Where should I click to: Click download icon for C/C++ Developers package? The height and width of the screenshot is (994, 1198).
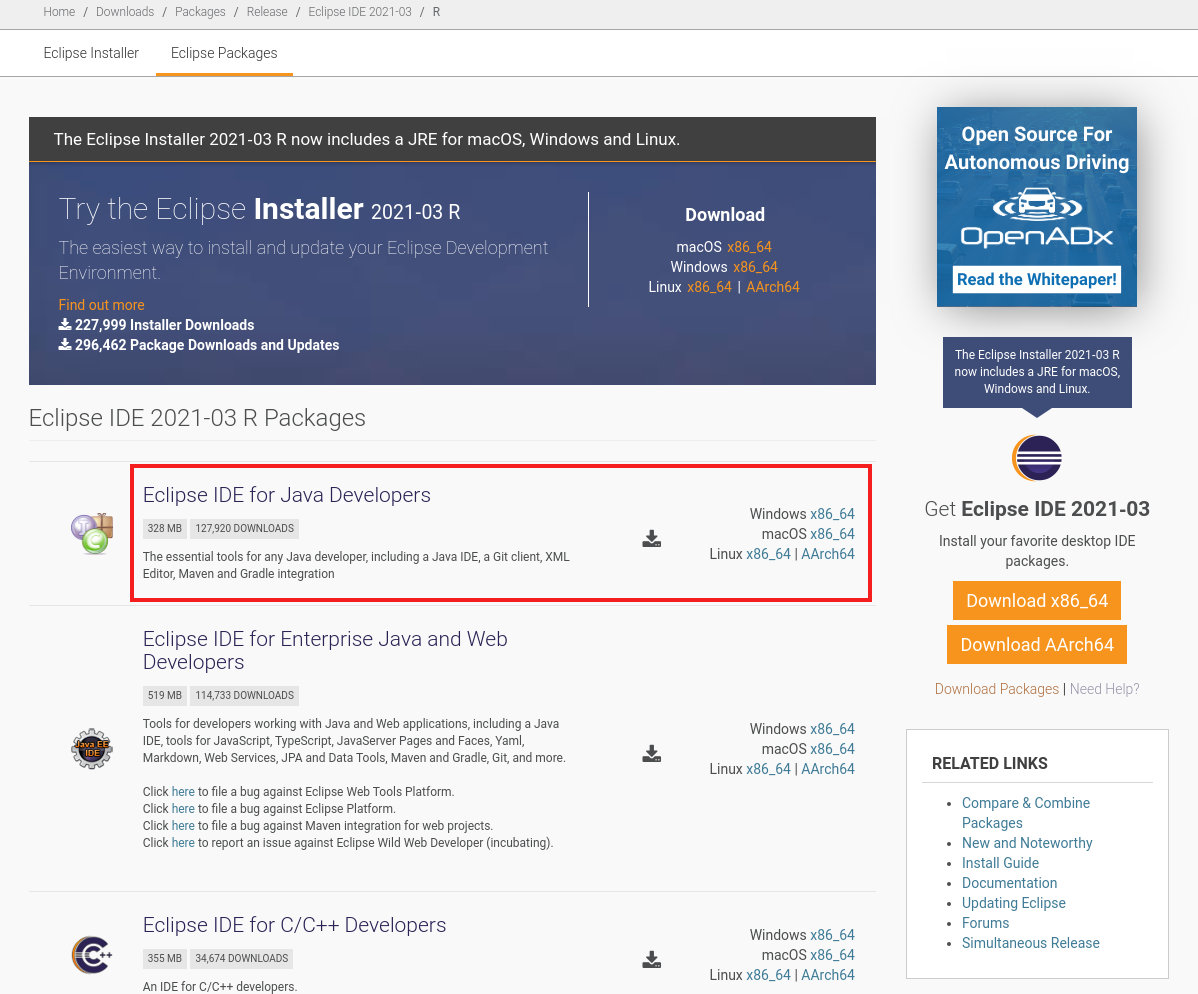(651, 960)
